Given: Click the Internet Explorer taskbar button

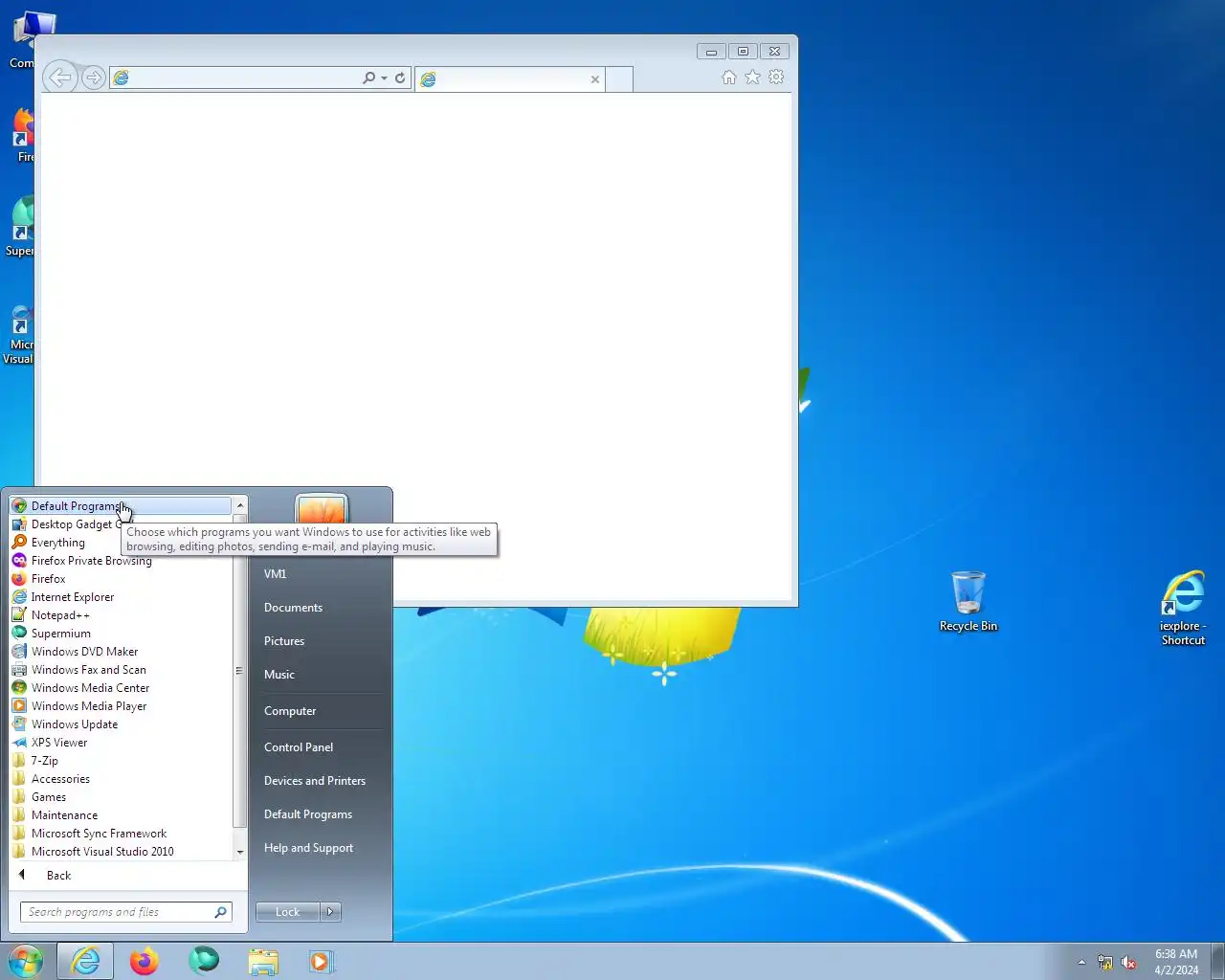Looking at the screenshot, I should coord(85,961).
